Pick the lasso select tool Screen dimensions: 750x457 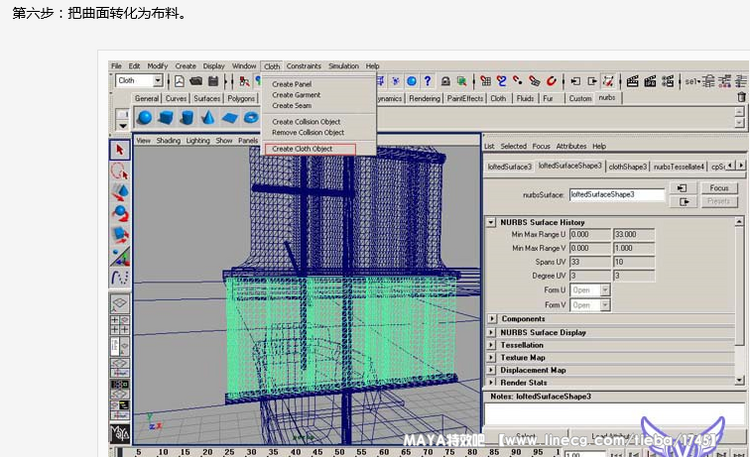pyautogui.click(x=120, y=170)
